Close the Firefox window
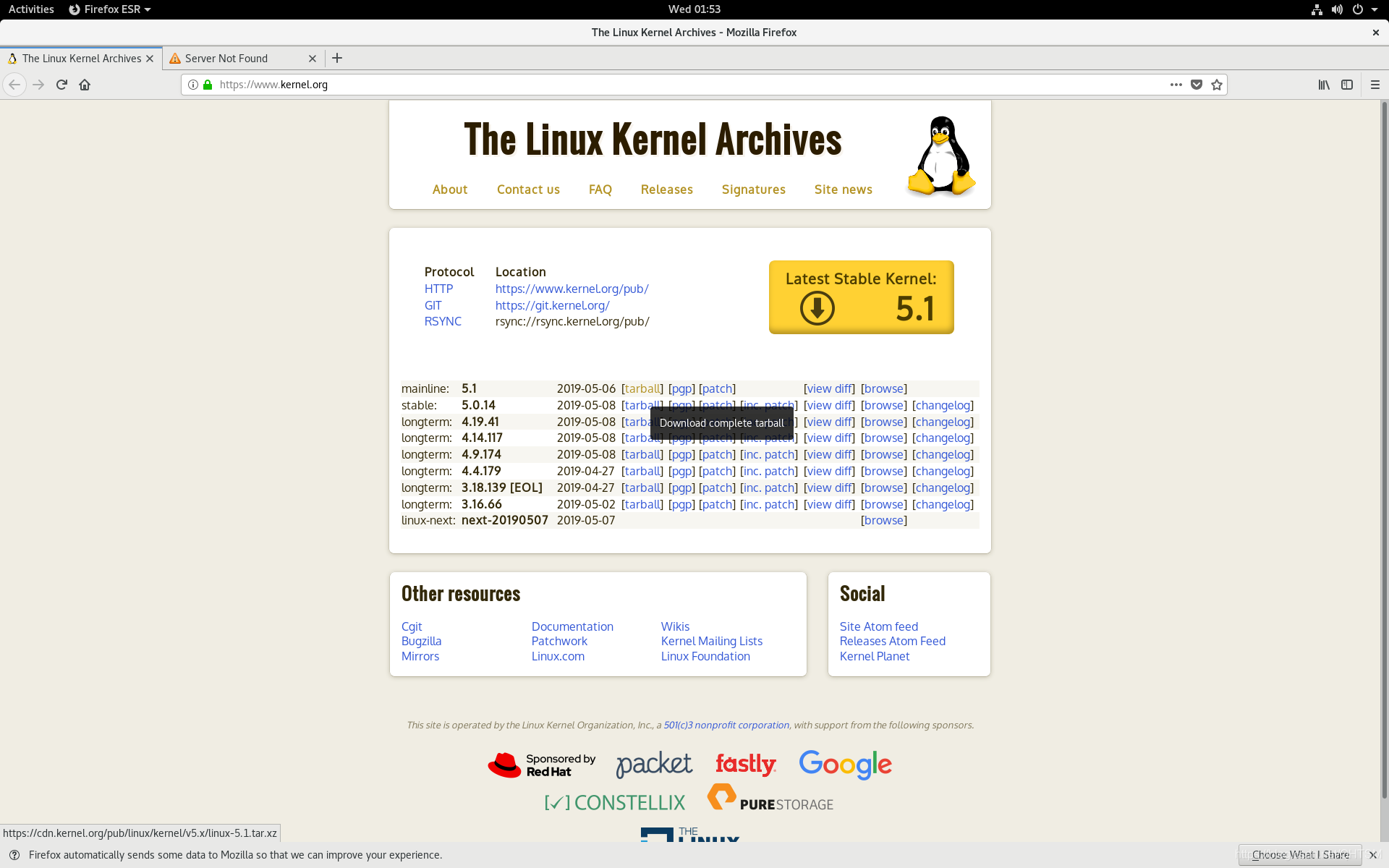Image resolution: width=1389 pixels, height=868 pixels. tap(1375, 33)
